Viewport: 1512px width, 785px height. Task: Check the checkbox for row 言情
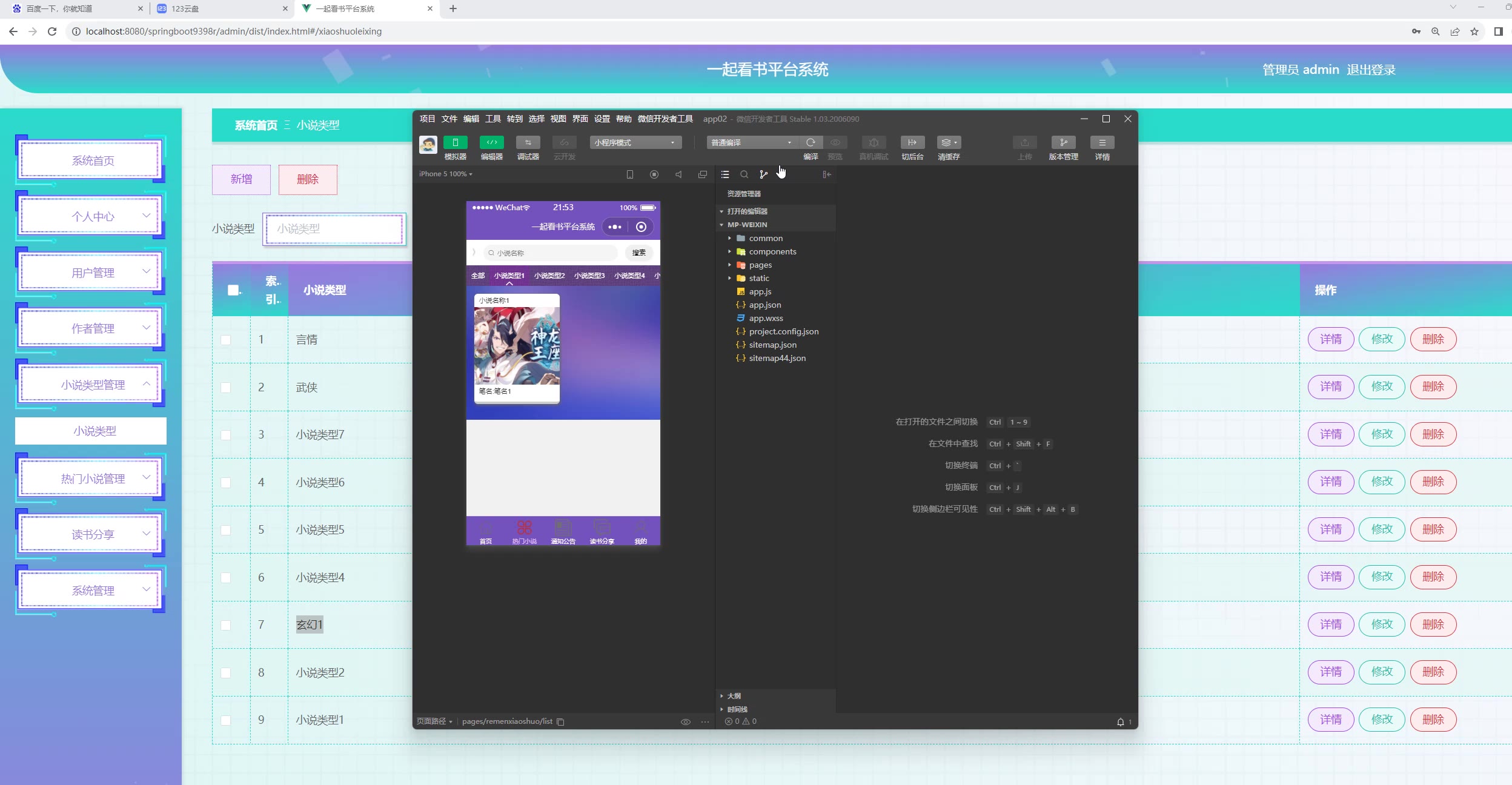click(x=226, y=340)
